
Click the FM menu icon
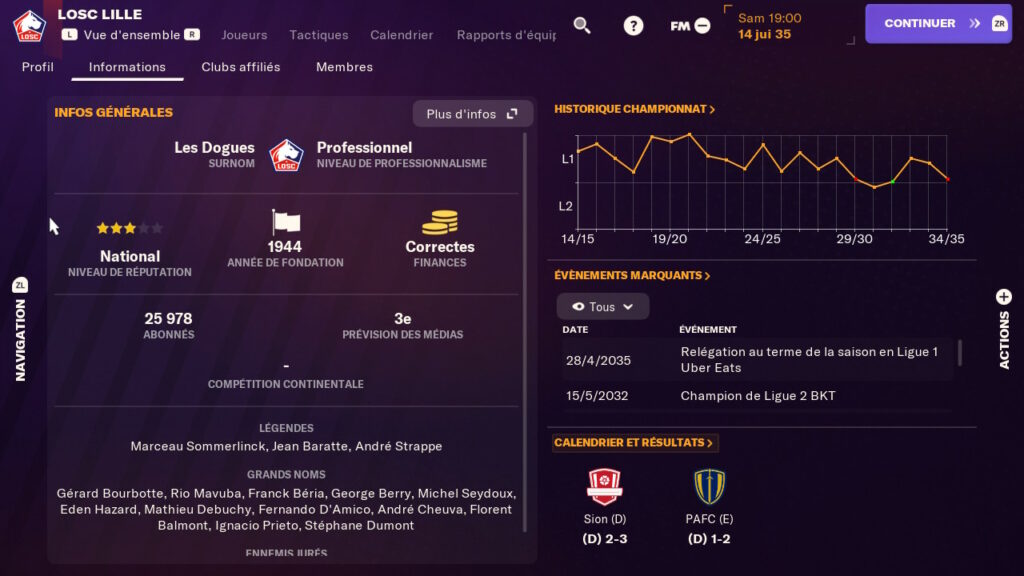tap(690, 26)
